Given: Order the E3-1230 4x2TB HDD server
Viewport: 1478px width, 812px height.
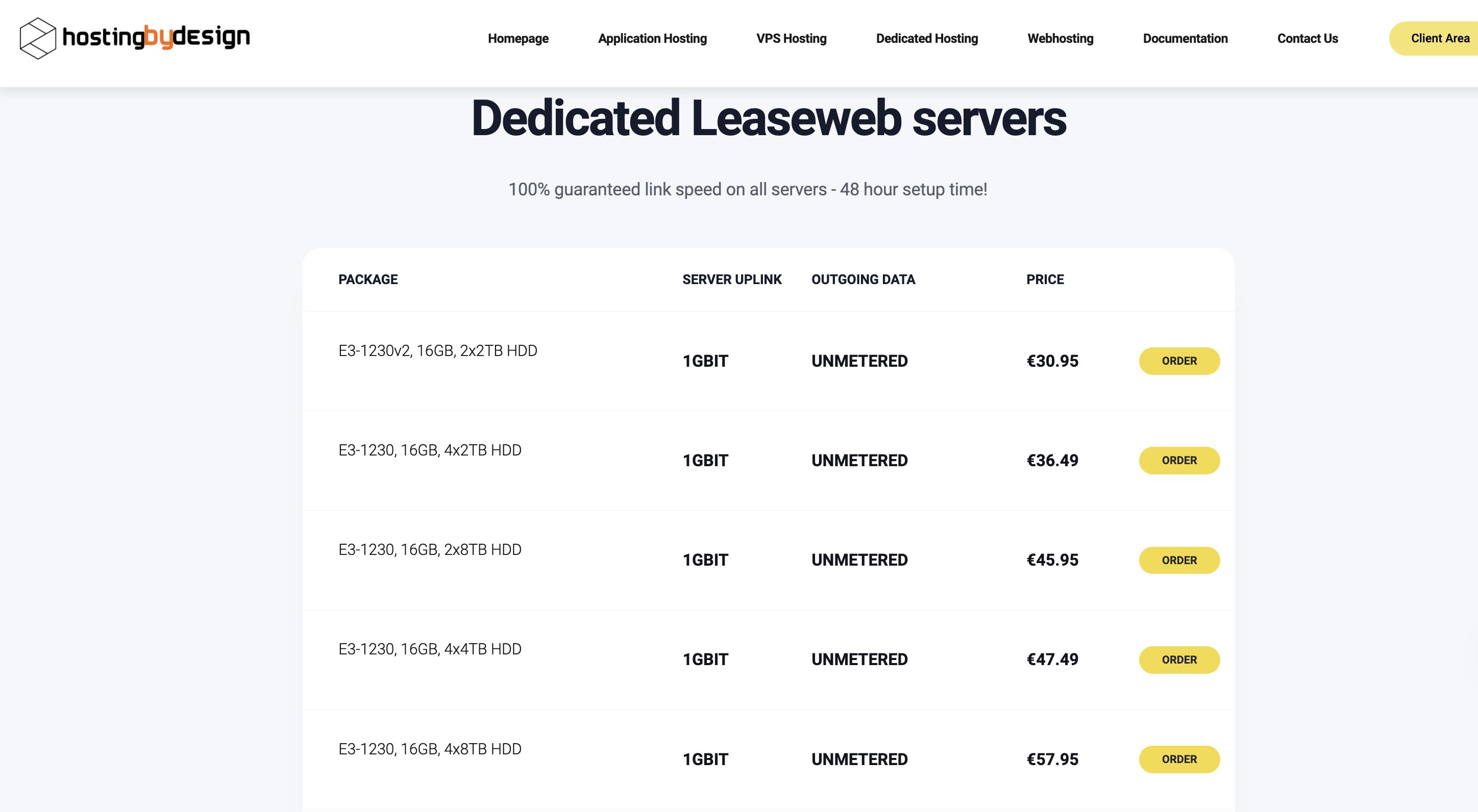Looking at the screenshot, I should [x=1179, y=461].
